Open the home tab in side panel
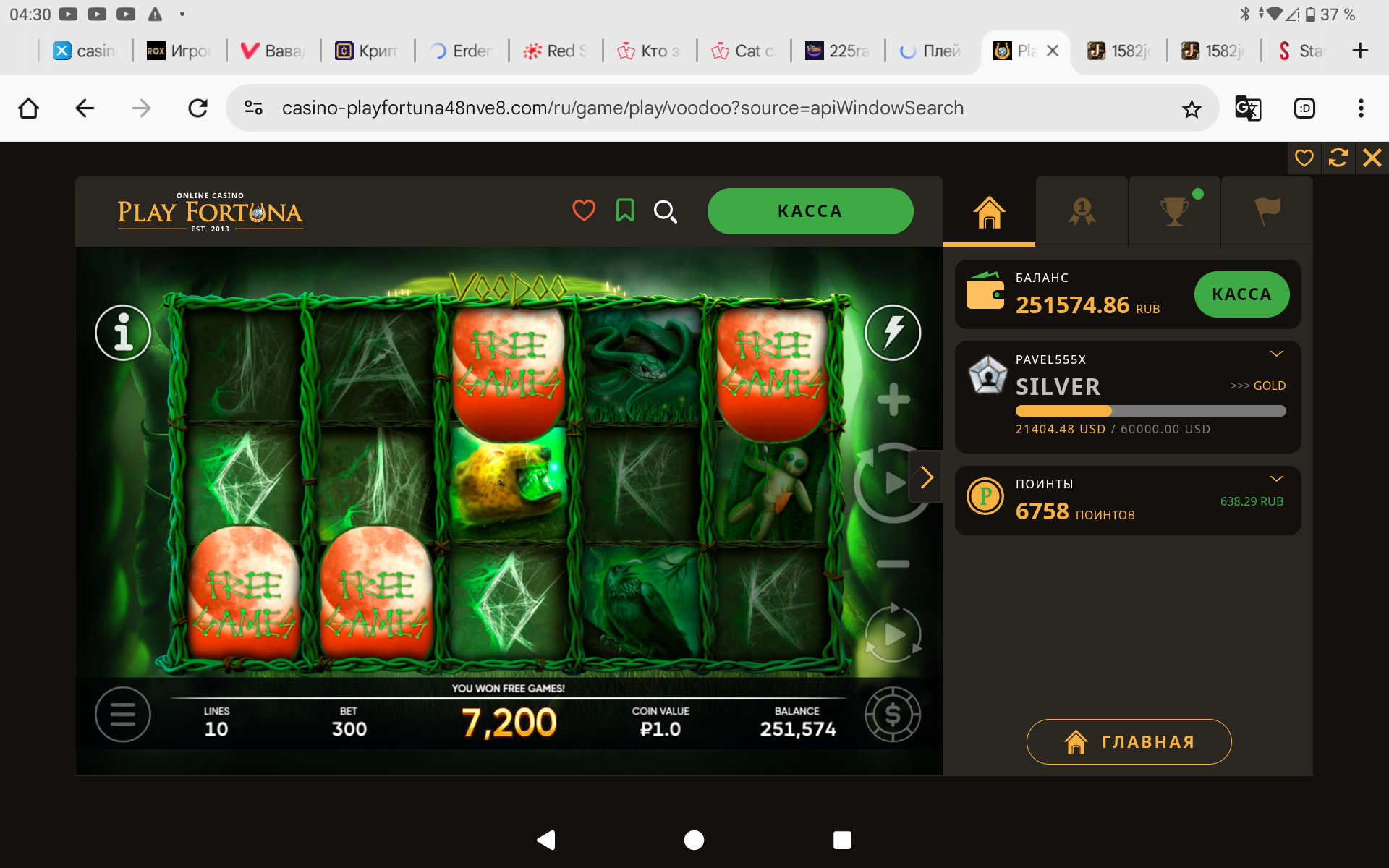The height and width of the screenshot is (868, 1389). point(989,212)
